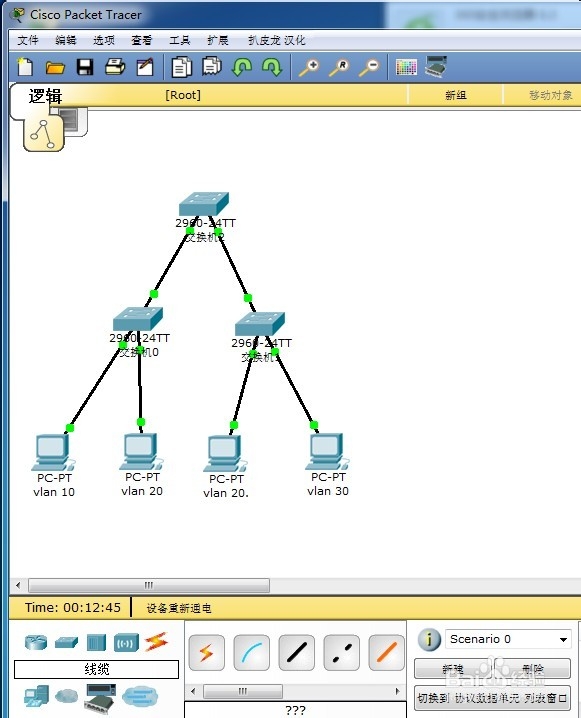
Task: Choose the Switches device category
Action: [66, 642]
